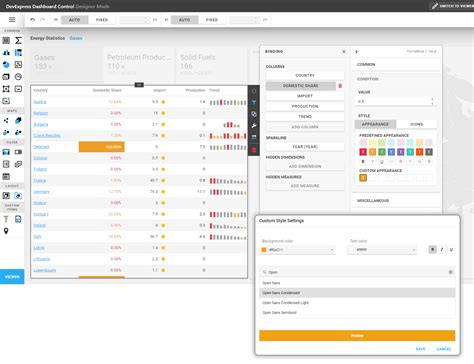The height and width of the screenshot is (364, 474).
Task: Click Switch to Viewer in the title bar
Action: point(453,6)
